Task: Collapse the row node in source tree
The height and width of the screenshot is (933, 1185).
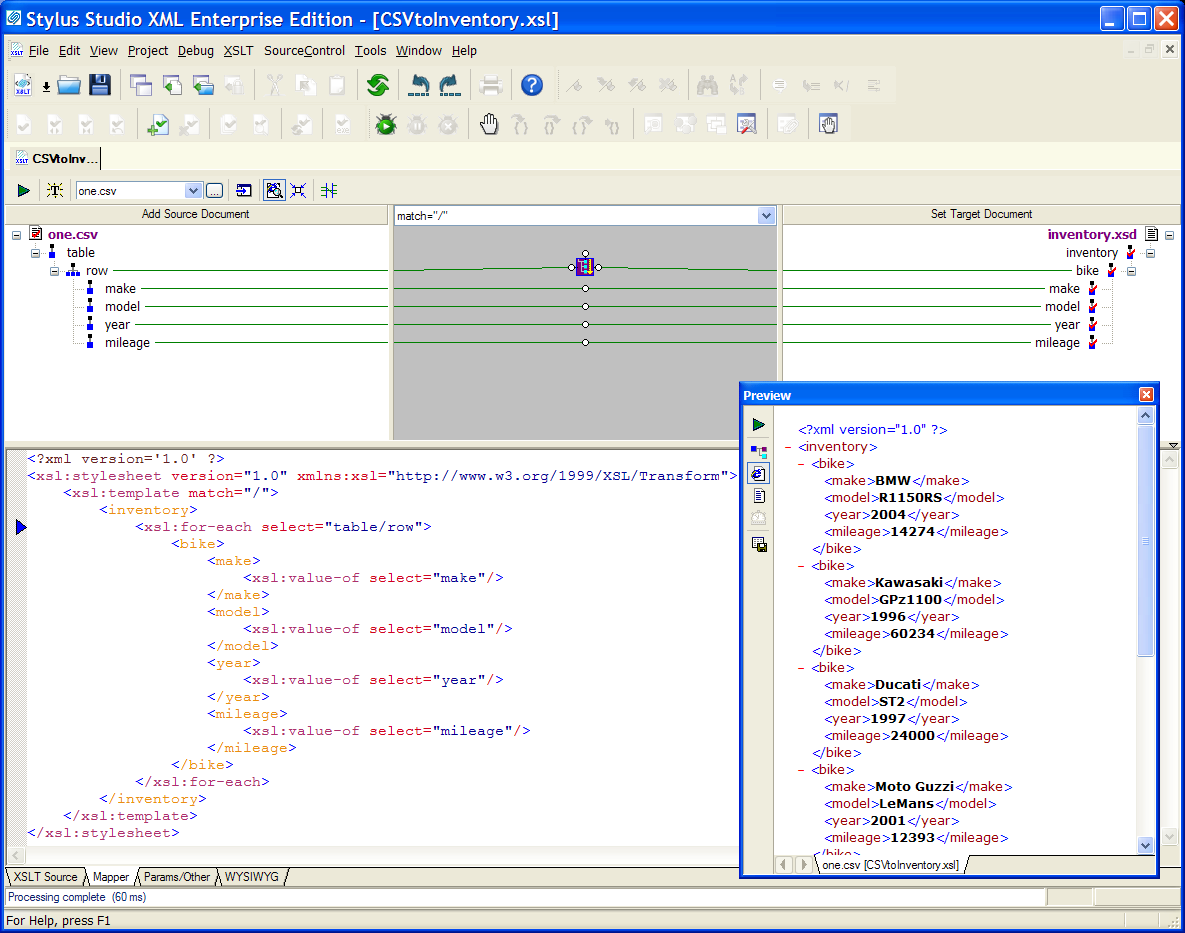Action: tap(54, 271)
